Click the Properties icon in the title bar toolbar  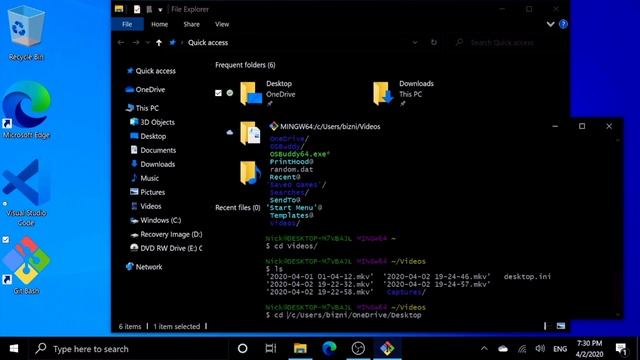(x=137, y=9)
